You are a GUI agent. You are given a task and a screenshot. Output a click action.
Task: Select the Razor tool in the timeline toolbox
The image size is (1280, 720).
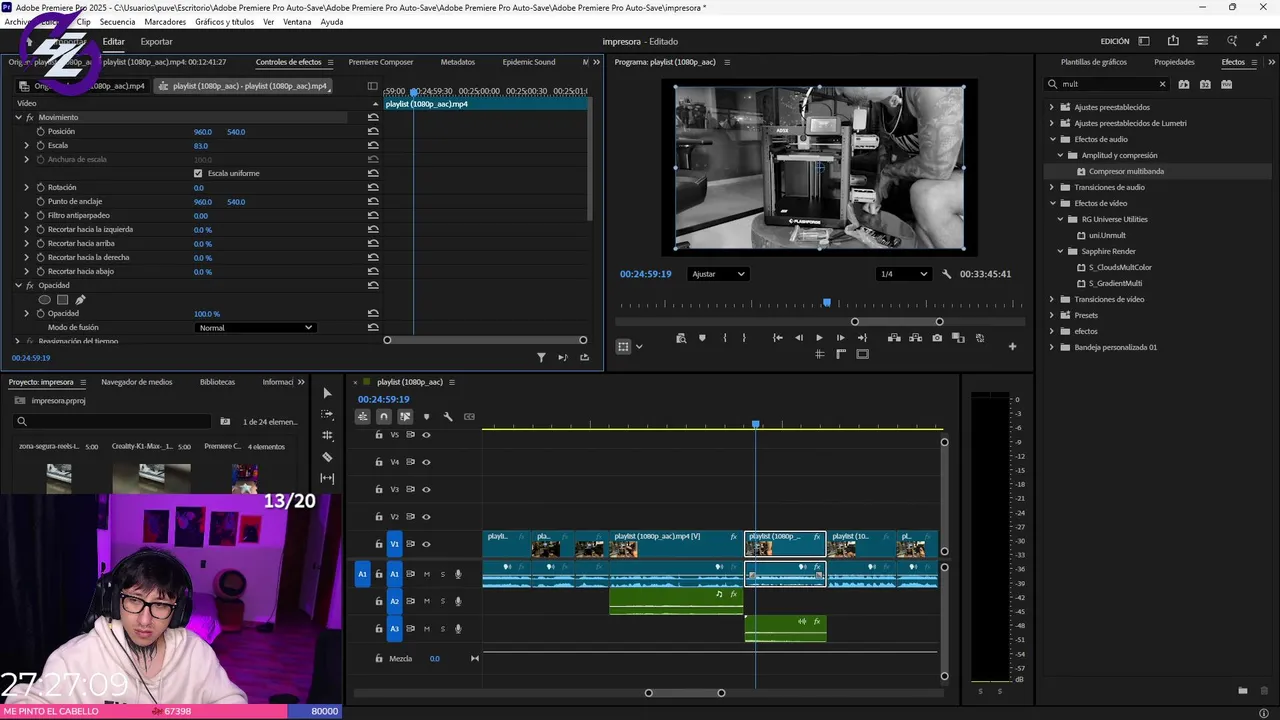(x=327, y=457)
